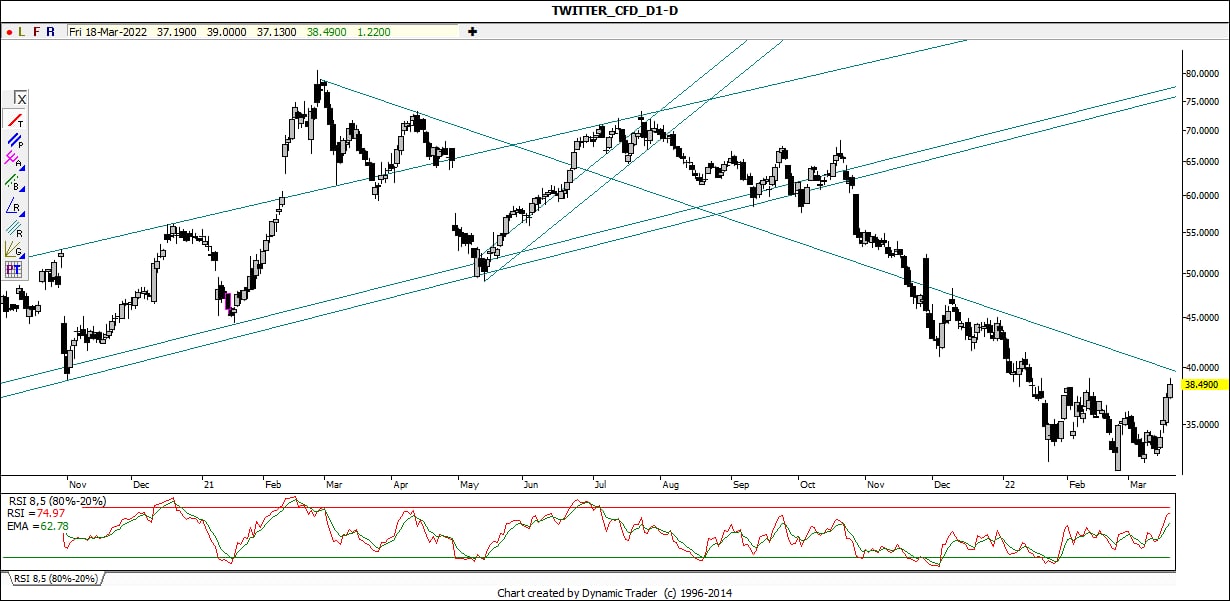Click the Jun label on the time axis
The image size is (1230, 601).
(x=531, y=484)
